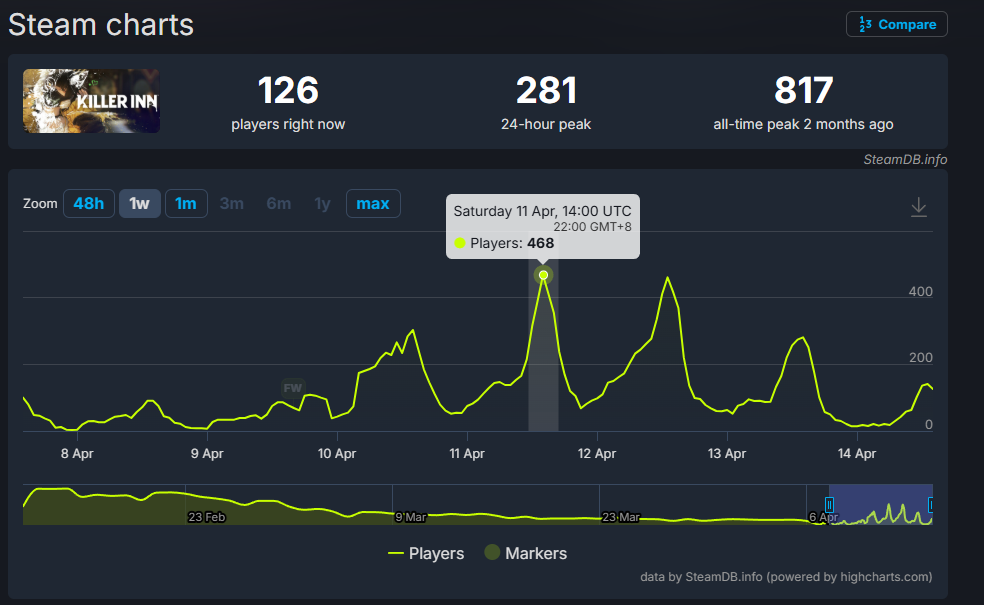The height and width of the screenshot is (605, 984).
Task: Switch zoom to 1m
Action: [186, 204]
